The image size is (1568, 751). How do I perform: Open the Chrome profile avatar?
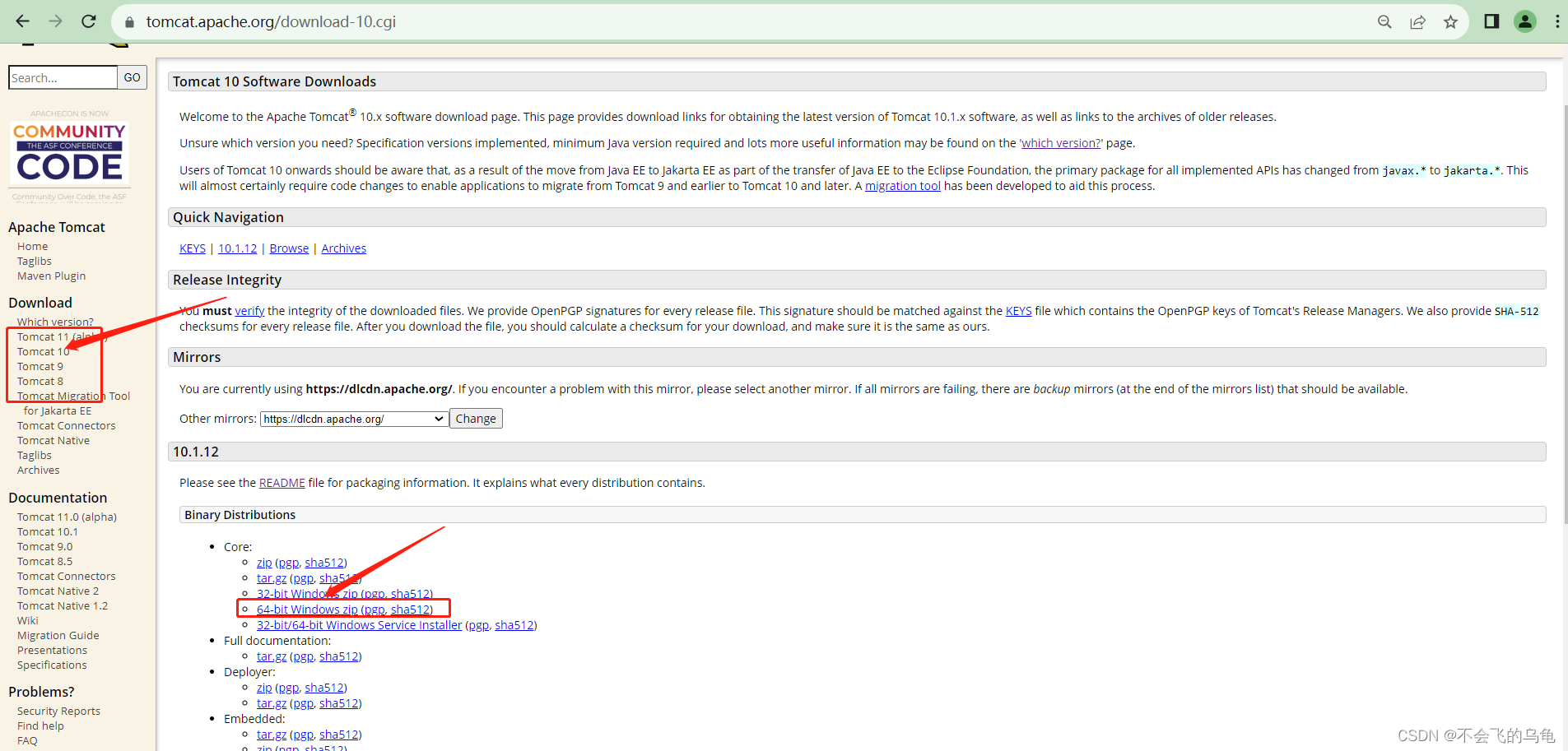[x=1525, y=21]
